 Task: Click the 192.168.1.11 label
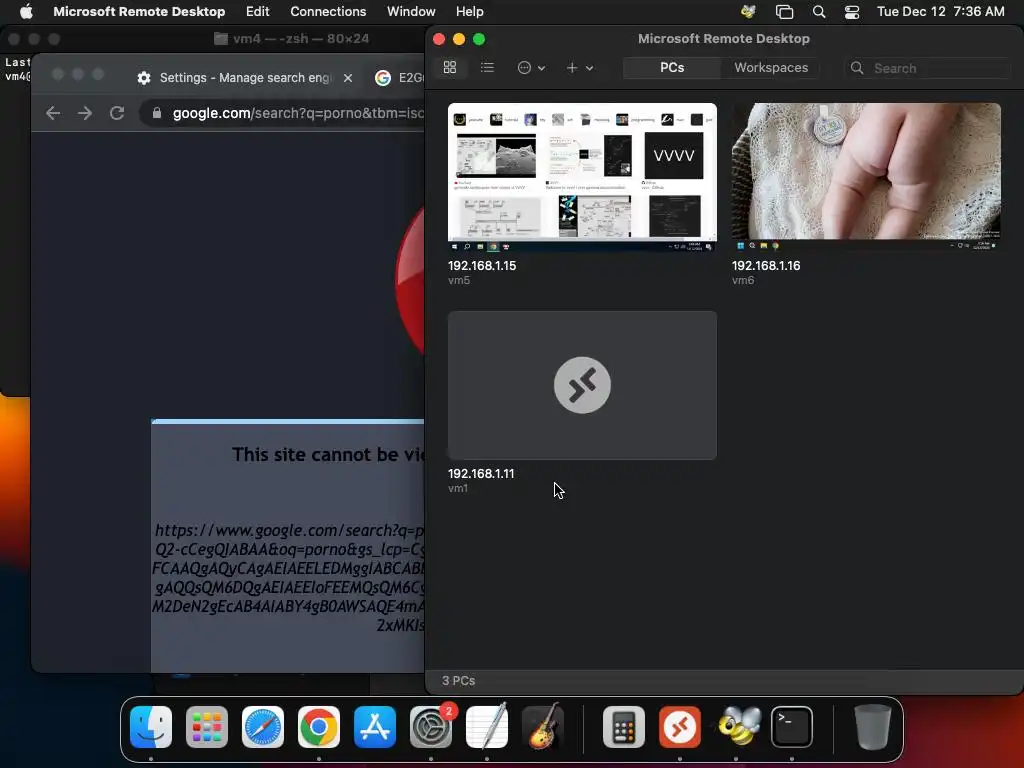pos(481,473)
